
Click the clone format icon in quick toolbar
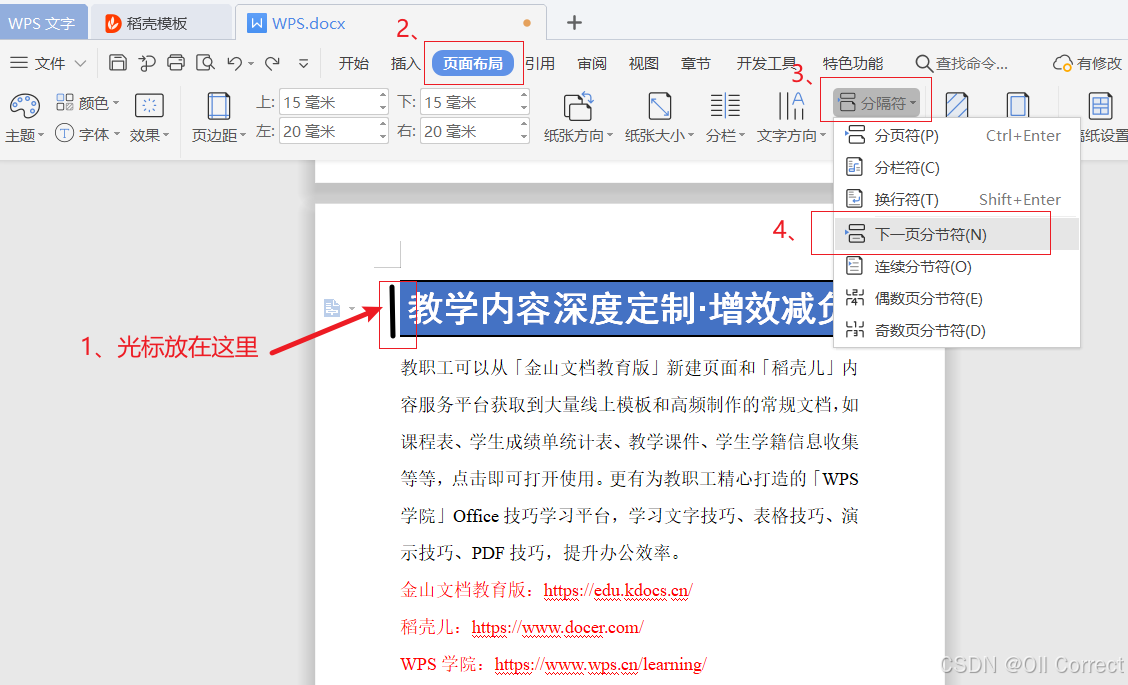click(x=147, y=63)
